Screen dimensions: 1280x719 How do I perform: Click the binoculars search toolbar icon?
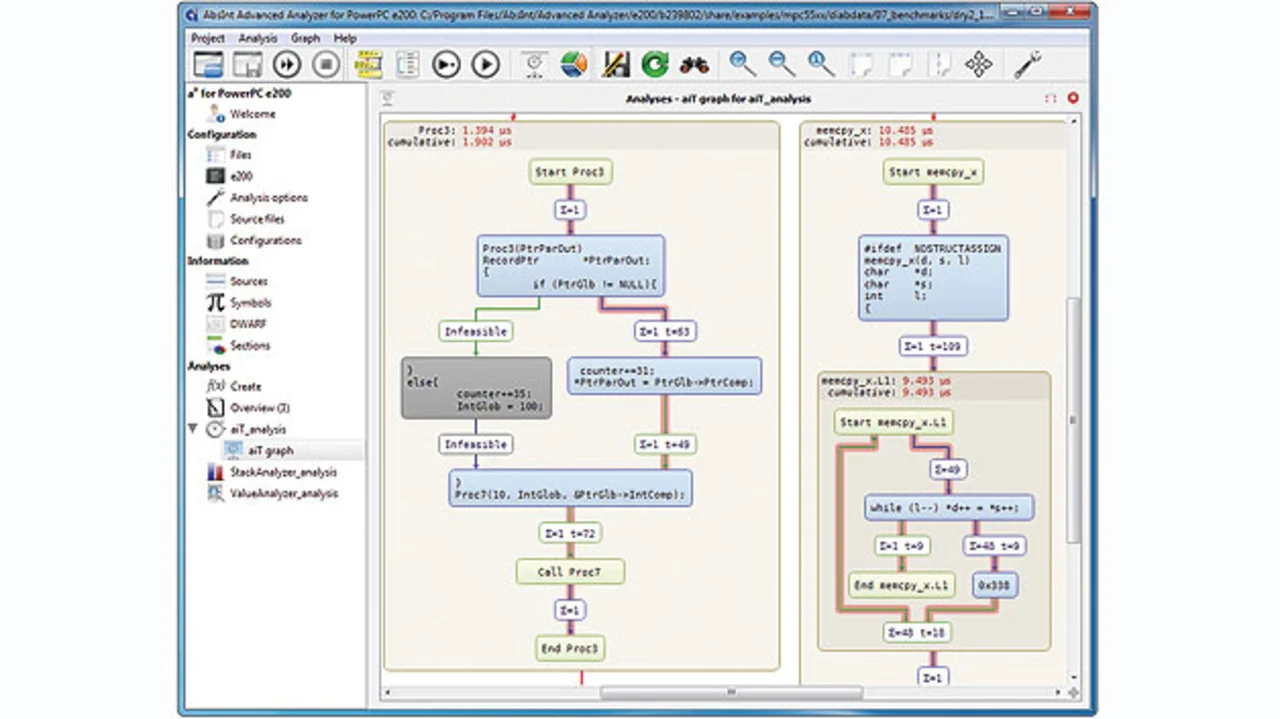tap(694, 65)
